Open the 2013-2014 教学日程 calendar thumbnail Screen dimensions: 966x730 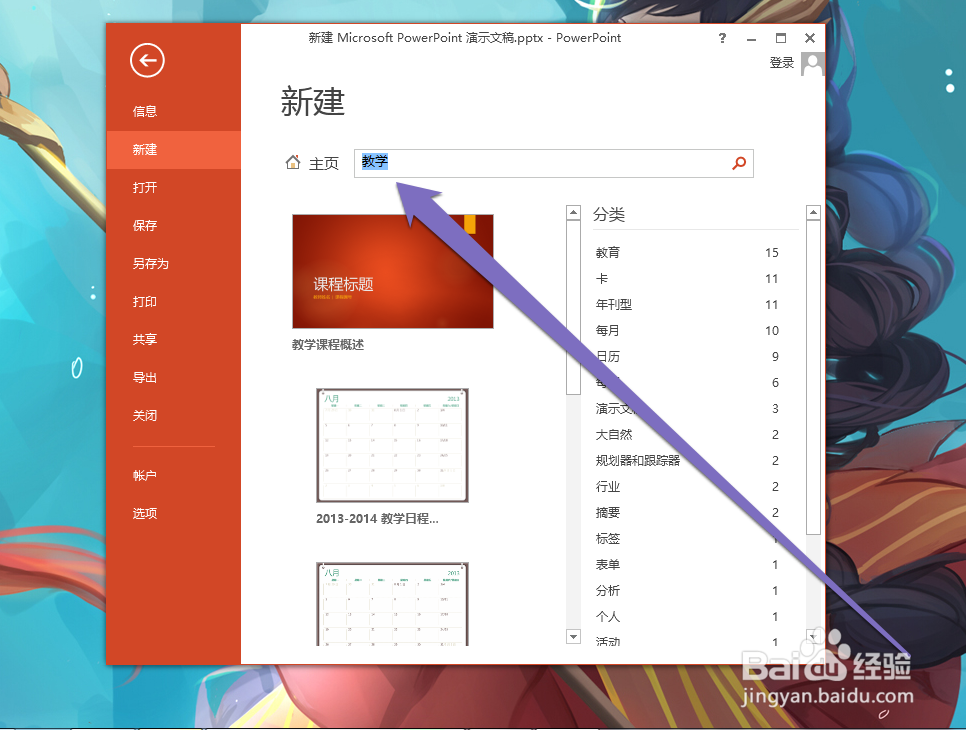[392, 445]
